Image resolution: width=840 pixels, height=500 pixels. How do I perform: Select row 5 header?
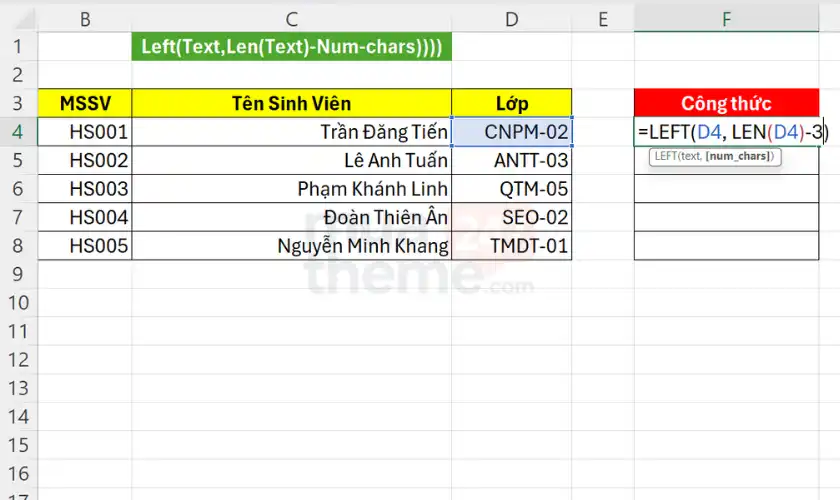point(18,160)
